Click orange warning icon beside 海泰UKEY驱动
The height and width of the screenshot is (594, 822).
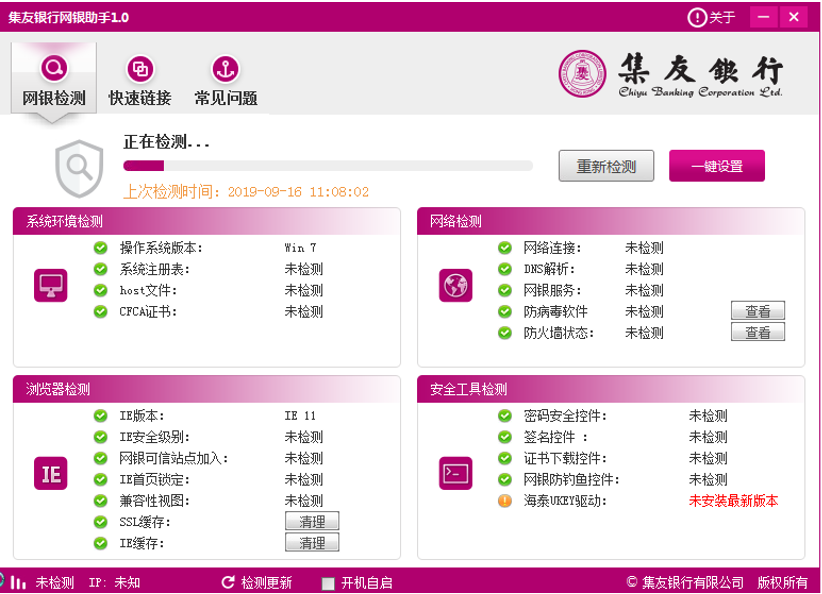click(x=505, y=501)
